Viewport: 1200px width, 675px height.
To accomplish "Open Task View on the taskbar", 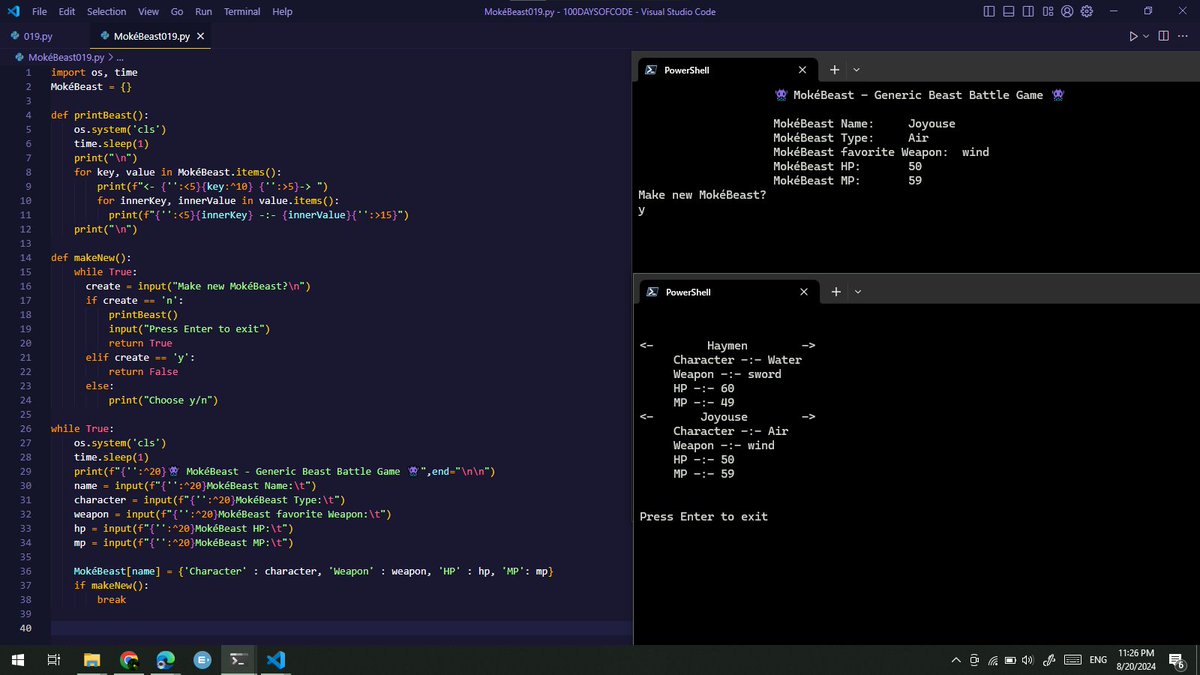I will coord(54,660).
